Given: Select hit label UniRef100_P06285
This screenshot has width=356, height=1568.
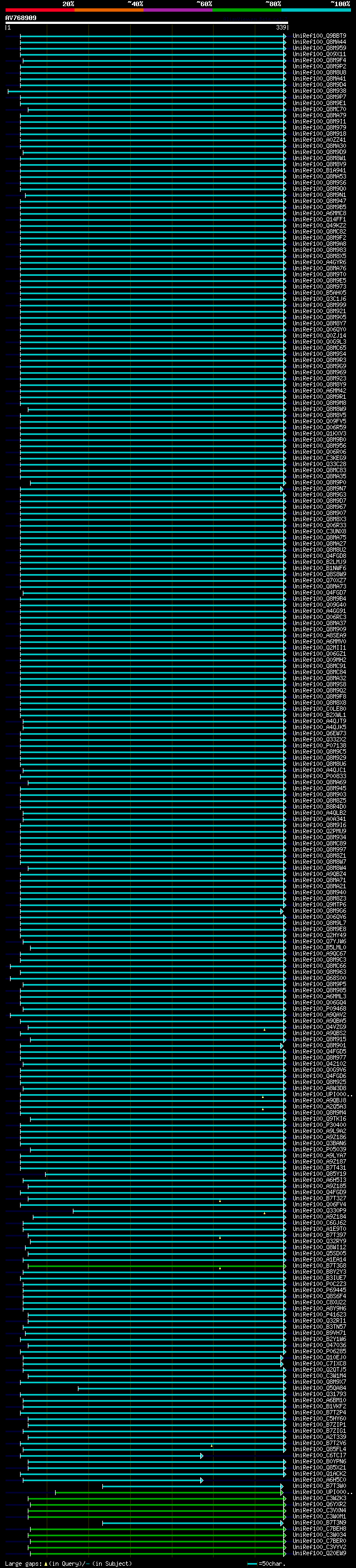Looking at the screenshot, I should [x=319, y=1352].
